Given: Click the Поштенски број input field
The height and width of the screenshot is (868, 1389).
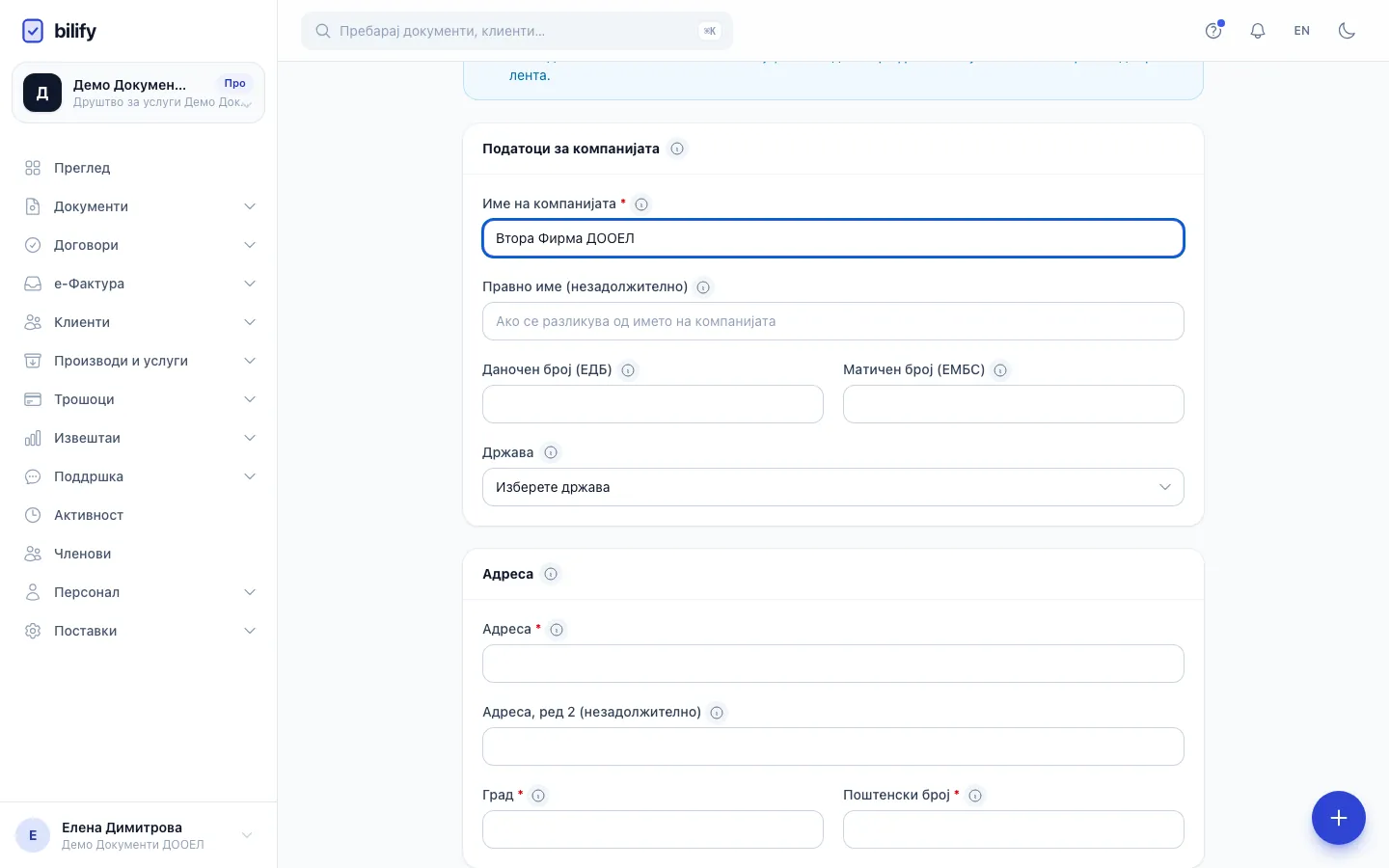Looking at the screenshot, I should point(1014,829).
